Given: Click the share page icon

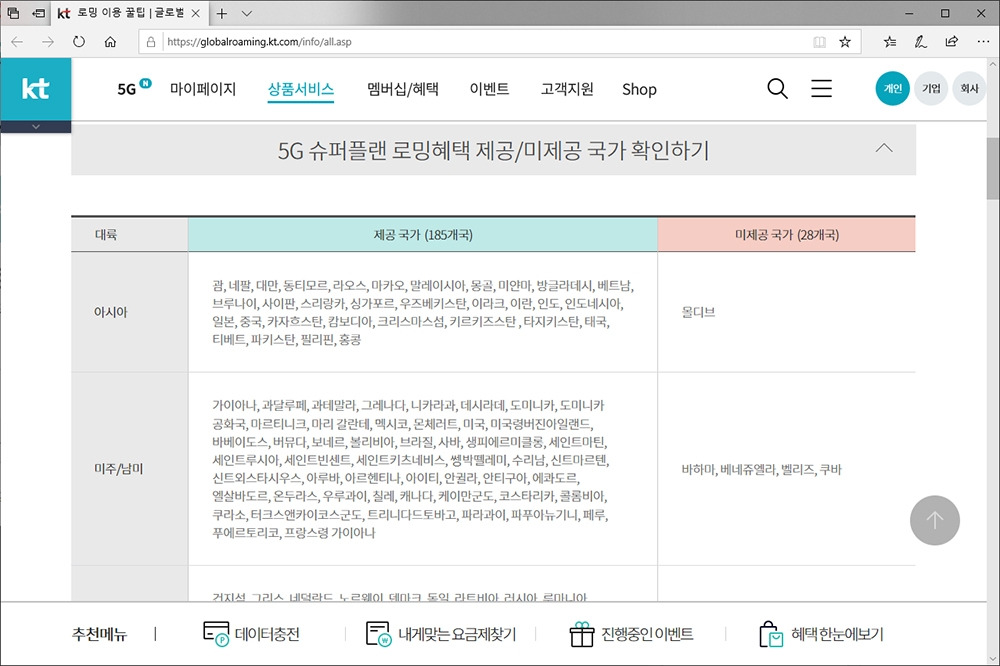Looking at the screenshot, I should (x=952, y=41).
